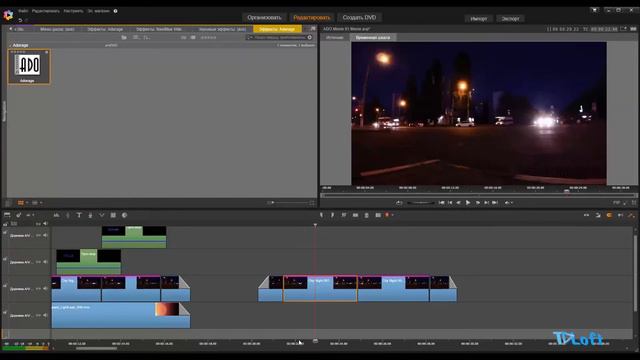Screen dimensions: 640x360
Task: Click the trash can delete icon
Action: point(367,215)
